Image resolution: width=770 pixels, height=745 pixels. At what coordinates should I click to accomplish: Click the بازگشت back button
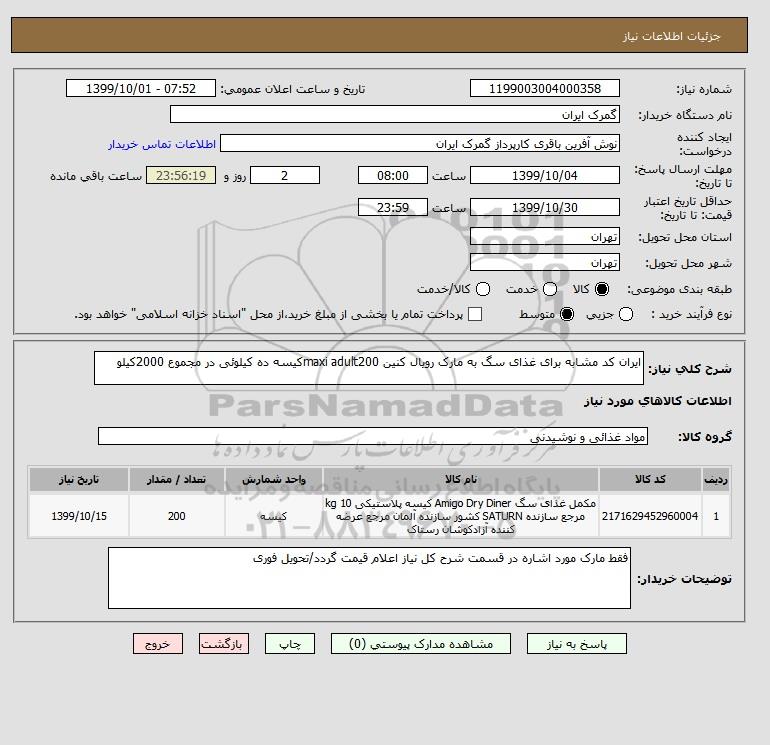point(224,644)
